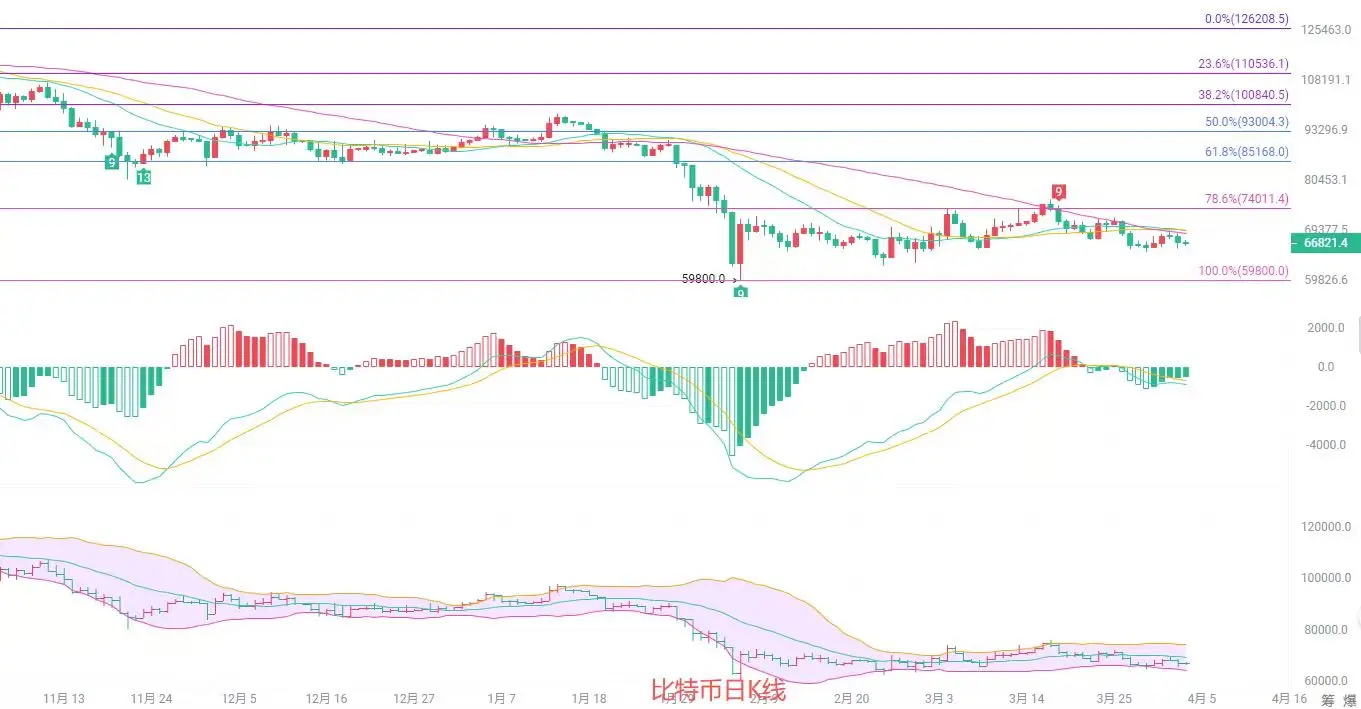The image size is (1361, 709).
Task: Select the green 13 signal marker
Action: coord(144,177)
